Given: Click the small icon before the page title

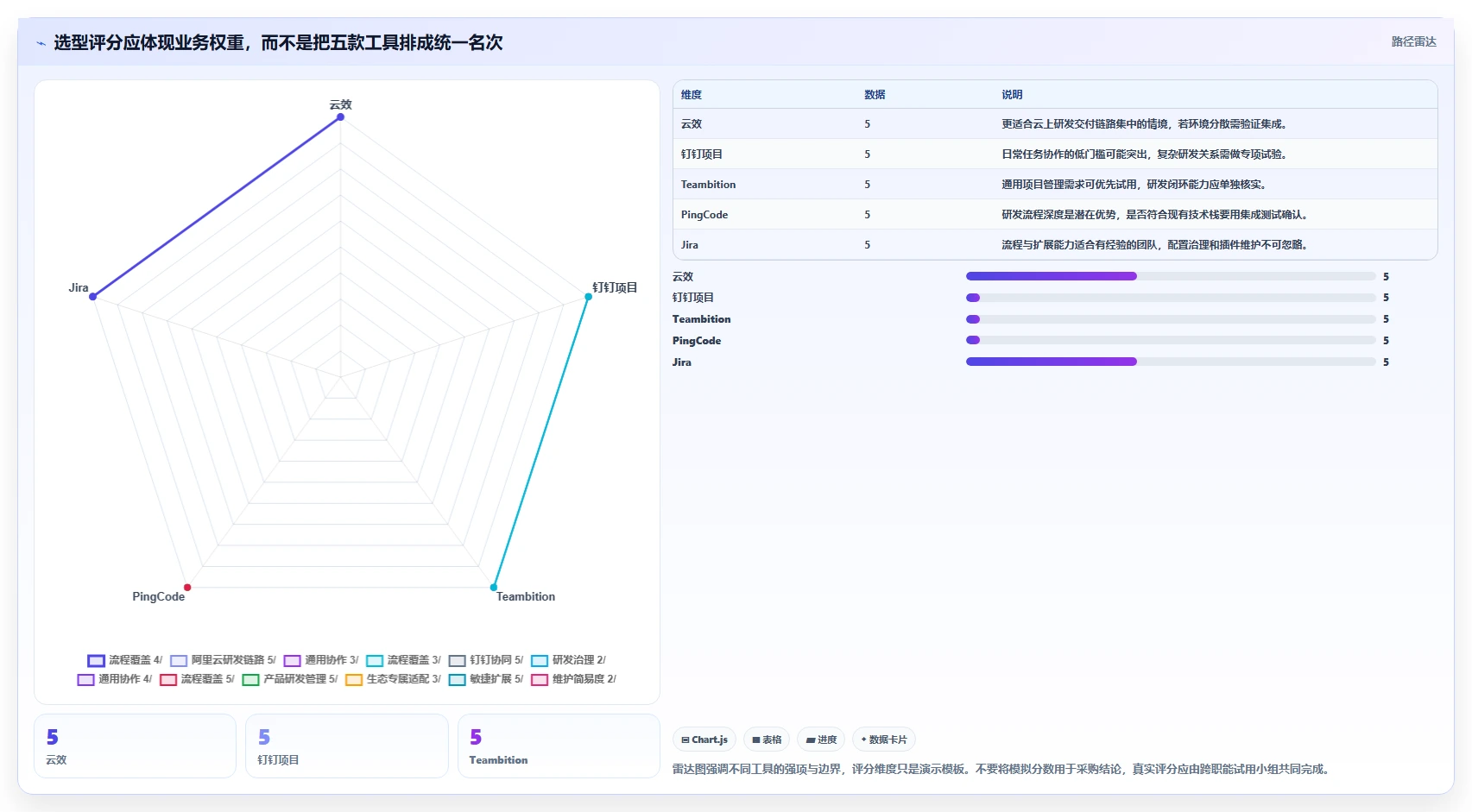Looking at the screenshot, I should point(41,43).
